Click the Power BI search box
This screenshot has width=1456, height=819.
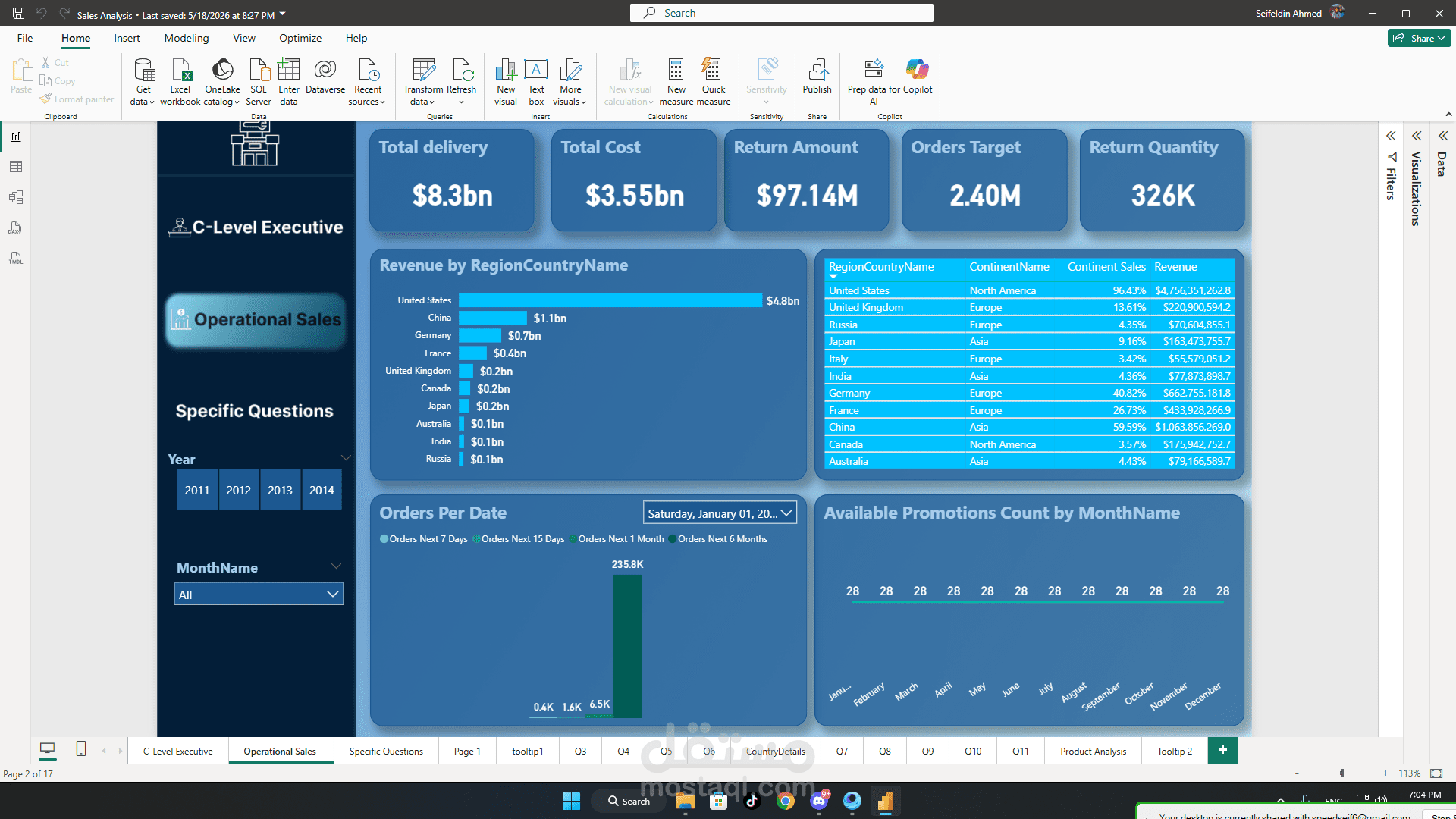(782, 13)
